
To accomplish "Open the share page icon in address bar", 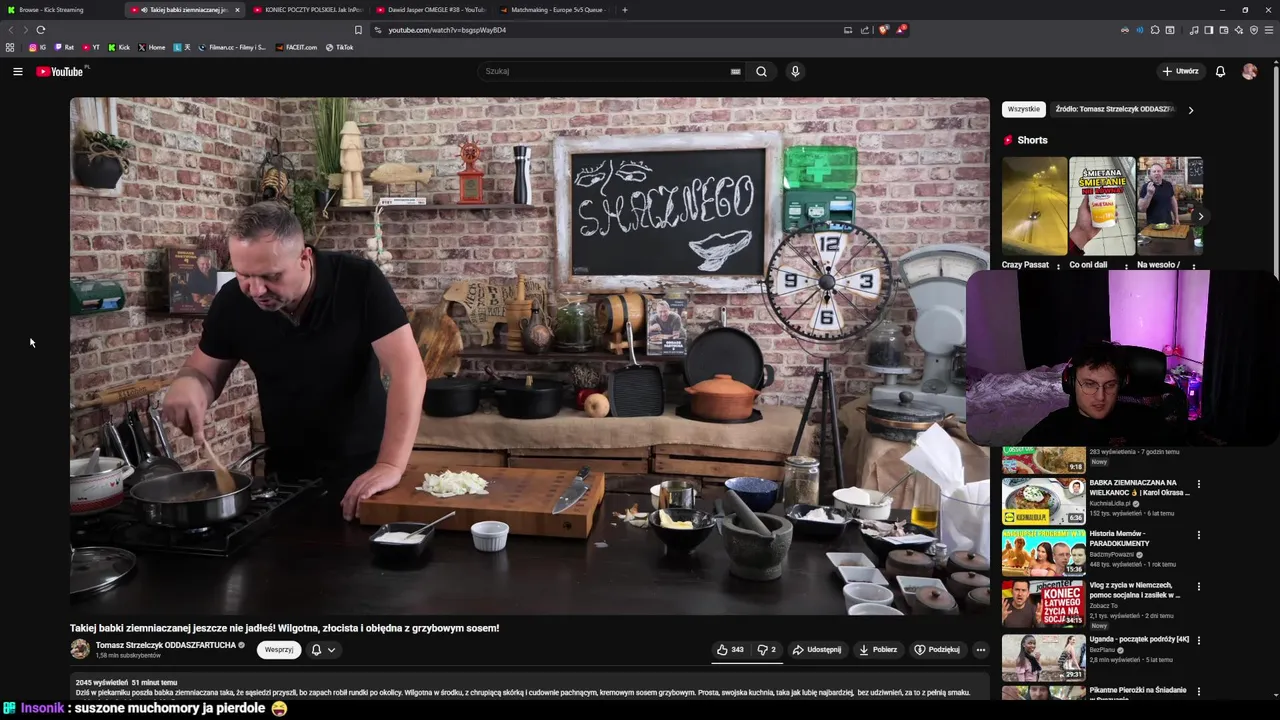I will tap(865, 30).
